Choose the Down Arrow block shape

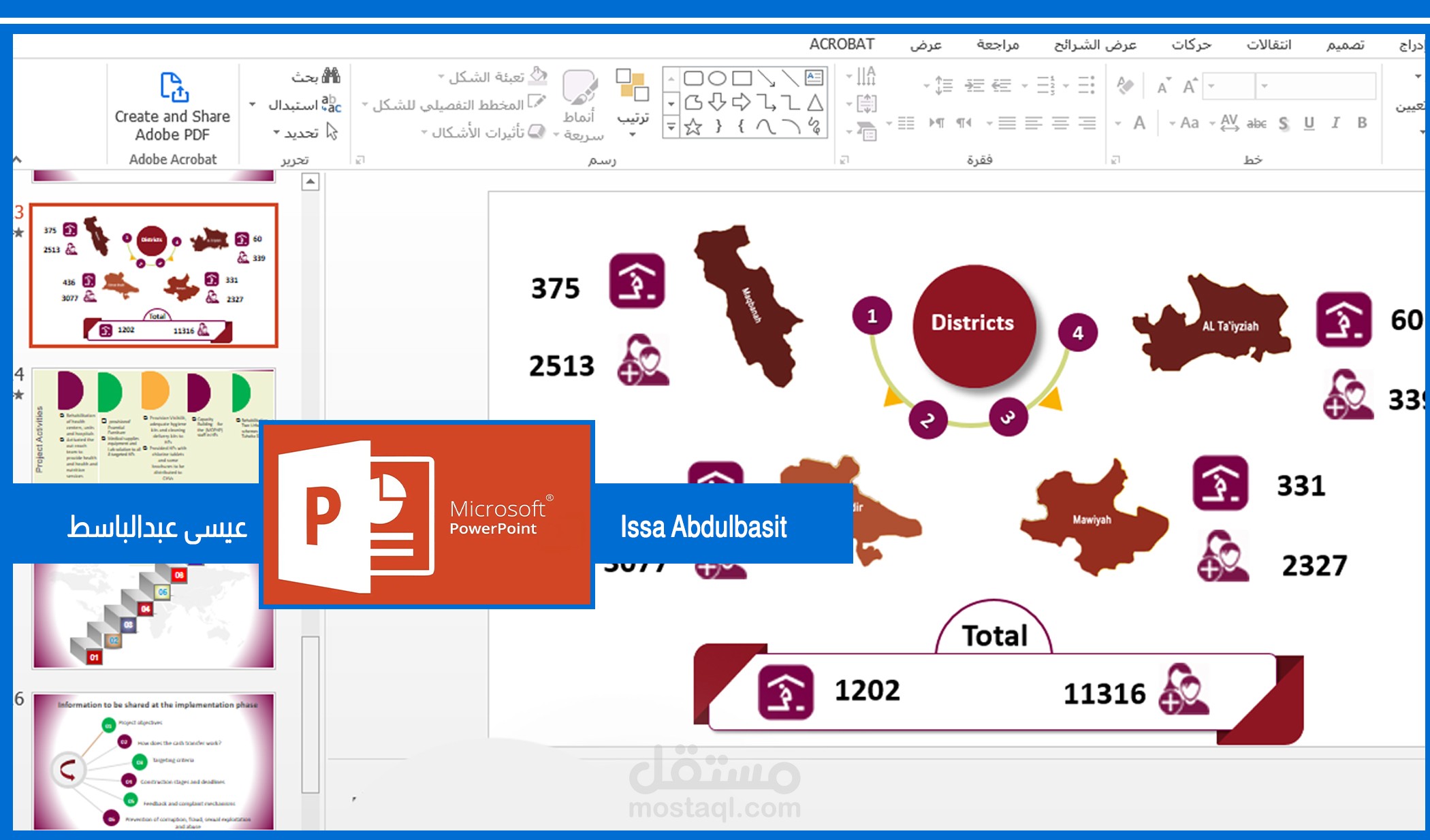tap(717, 102)
